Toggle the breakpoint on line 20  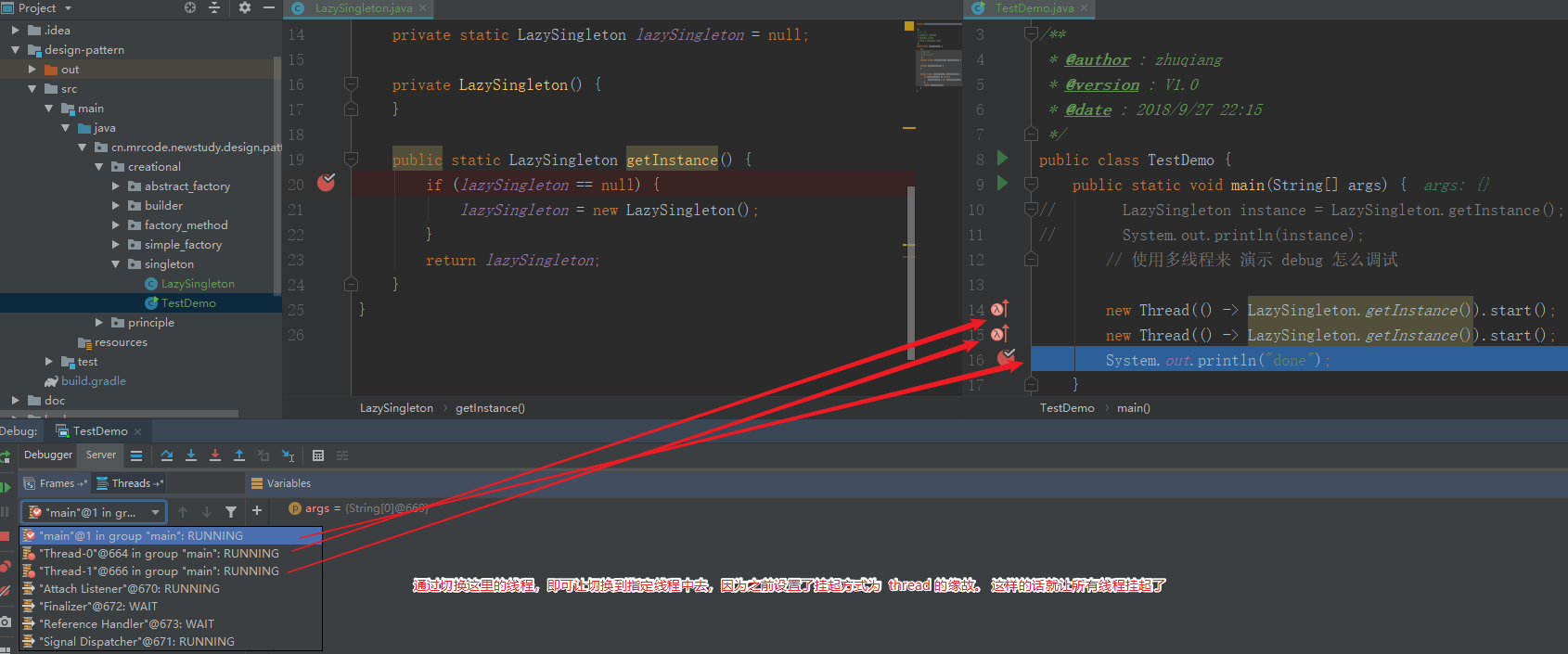[x=326, y=183]
